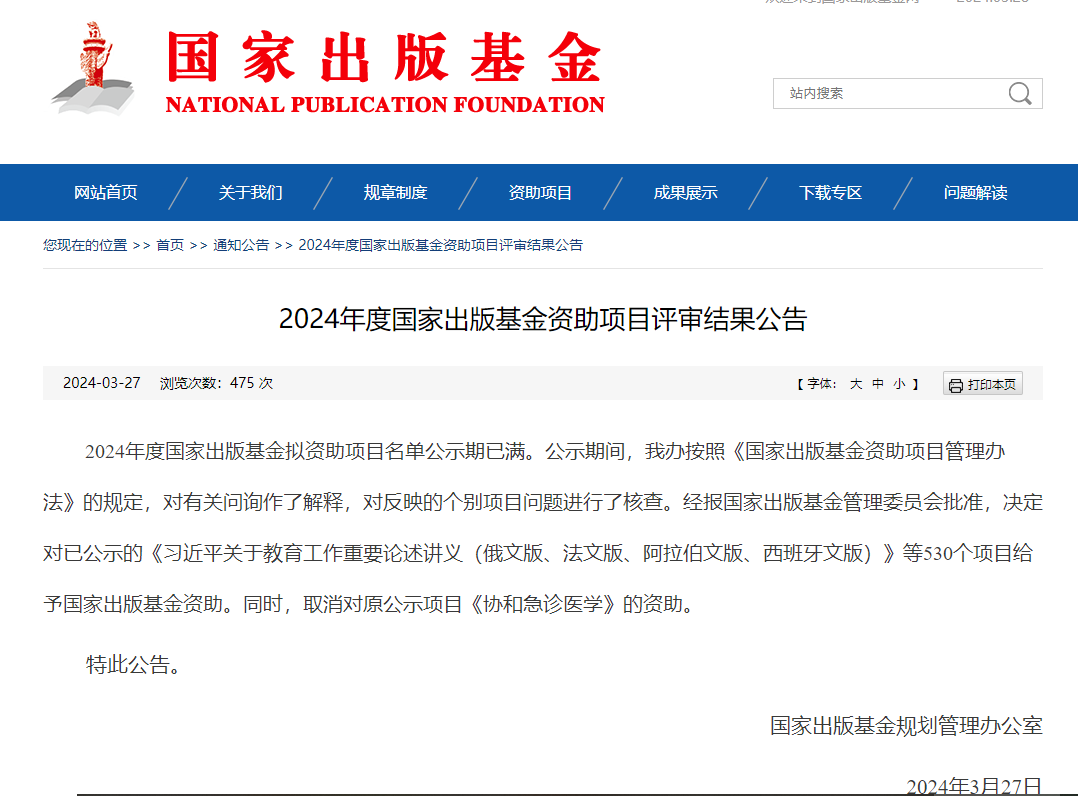Click the 打印本页 print button
The height and width of the screenshot is (796, 1078).
(982, 384)
